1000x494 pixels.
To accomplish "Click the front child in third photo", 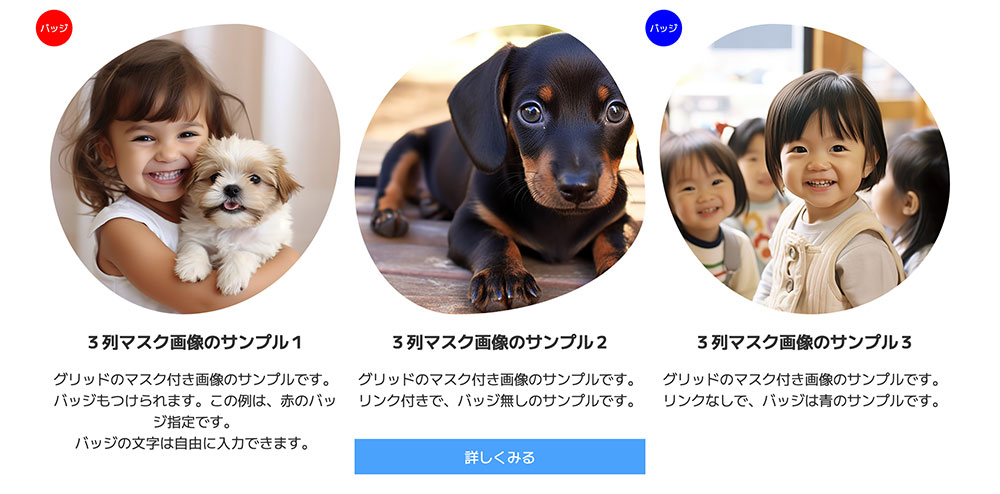I will click(x=829, y=191).
